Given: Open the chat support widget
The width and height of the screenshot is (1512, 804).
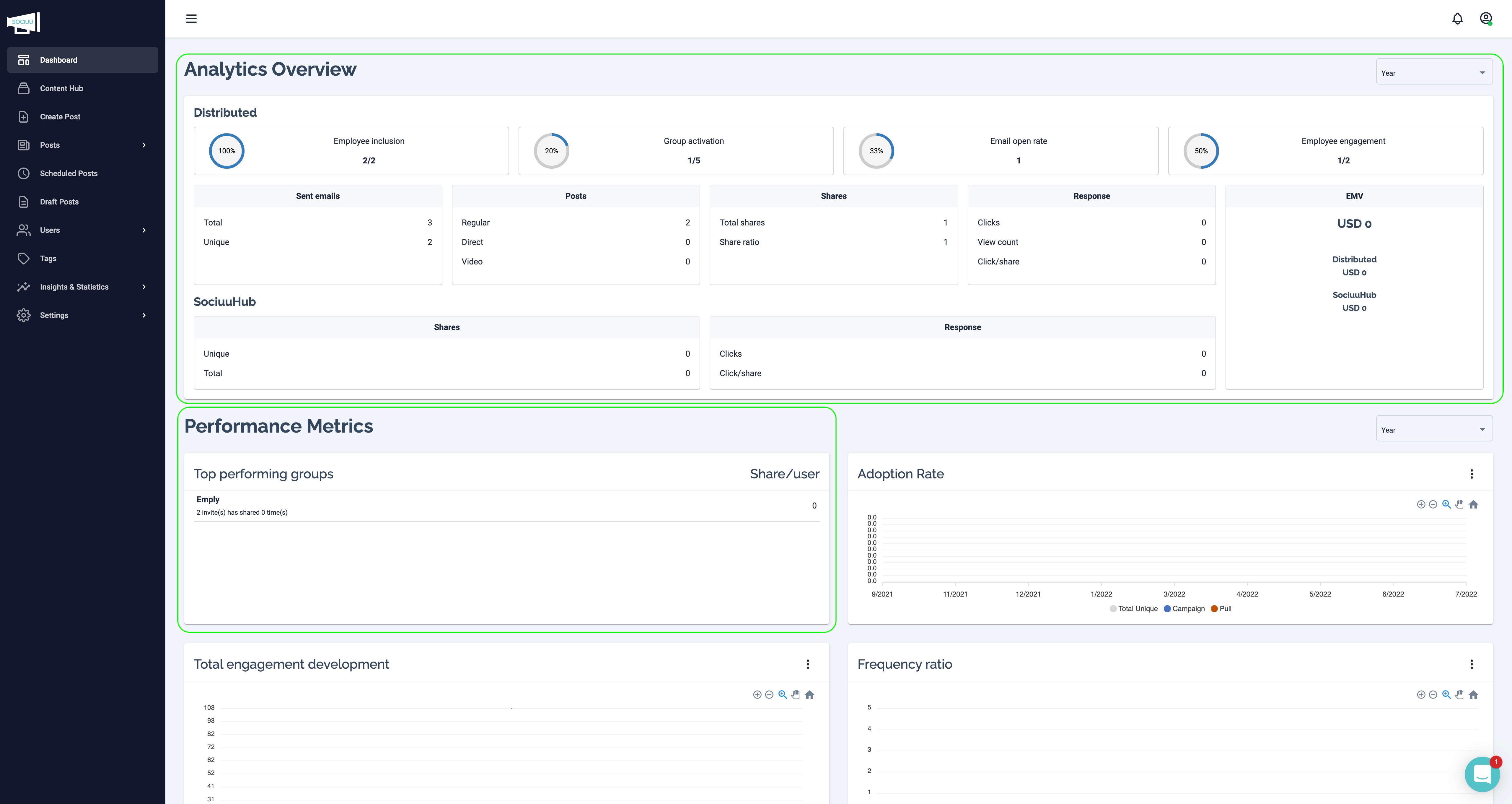Looking at the screenshot, I should [x=1482, y=774].
